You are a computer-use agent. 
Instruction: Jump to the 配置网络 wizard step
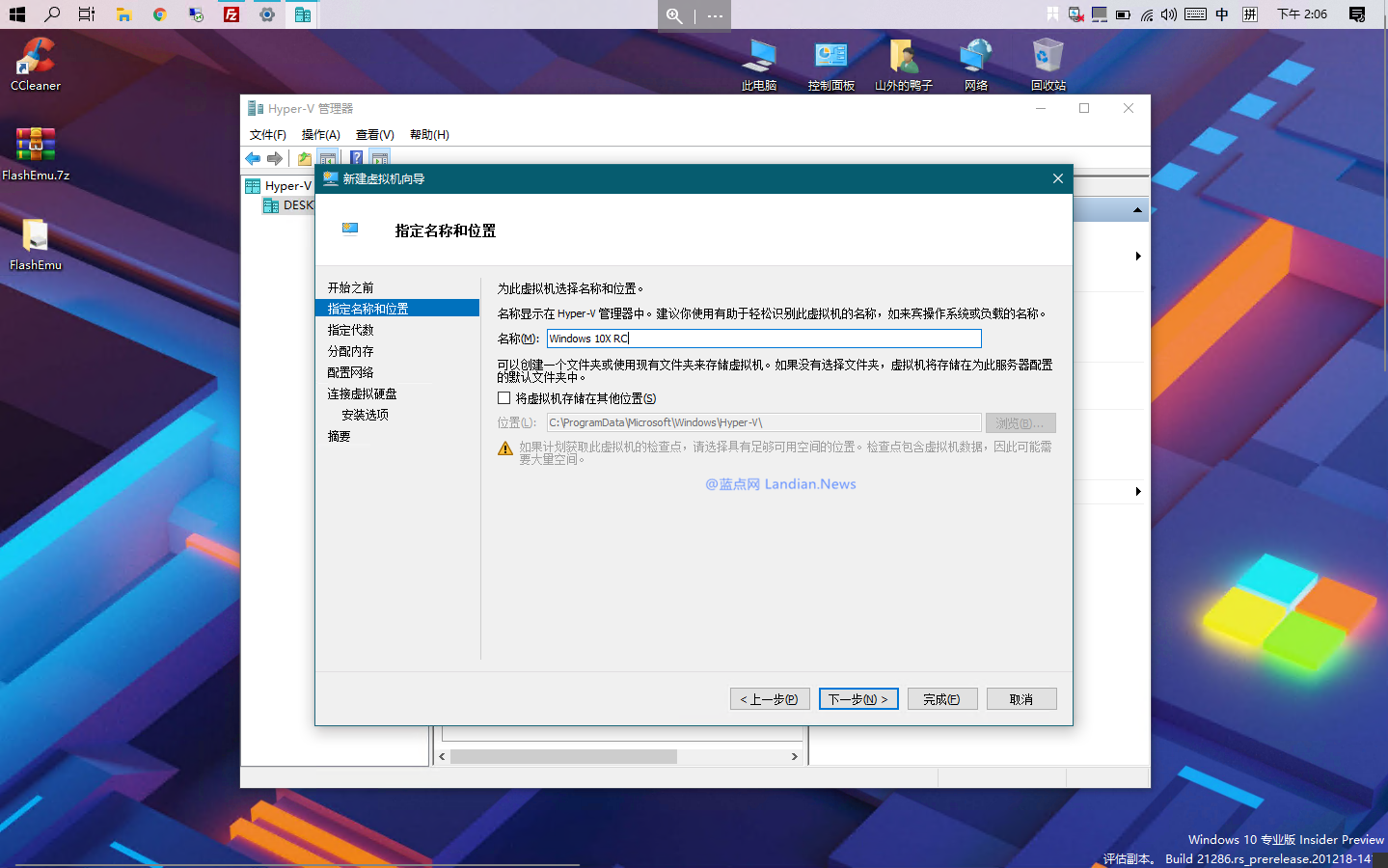pos(350,372)
